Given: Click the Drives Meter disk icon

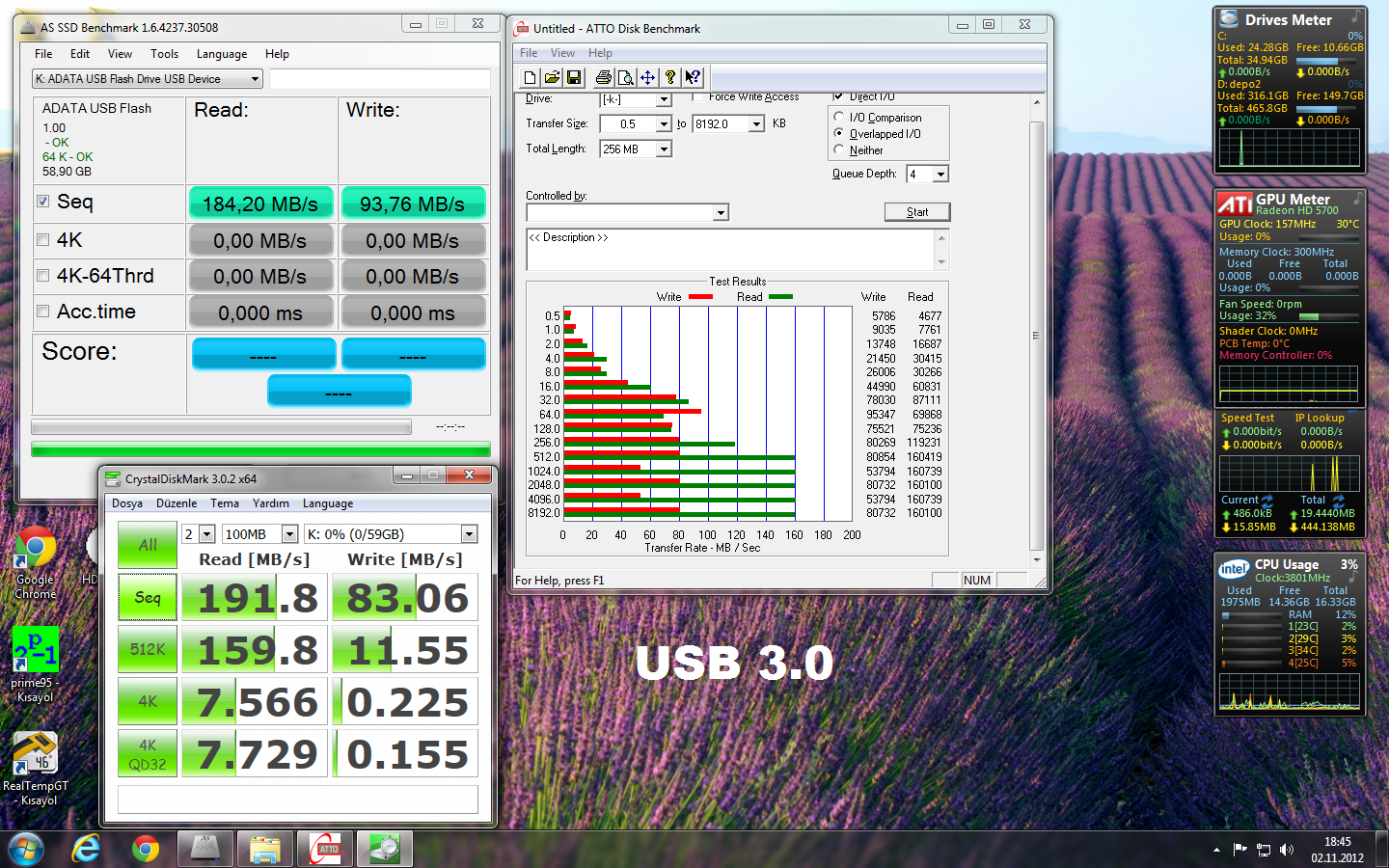Looking at the screenshot, I should click(x=1229, y=18).
